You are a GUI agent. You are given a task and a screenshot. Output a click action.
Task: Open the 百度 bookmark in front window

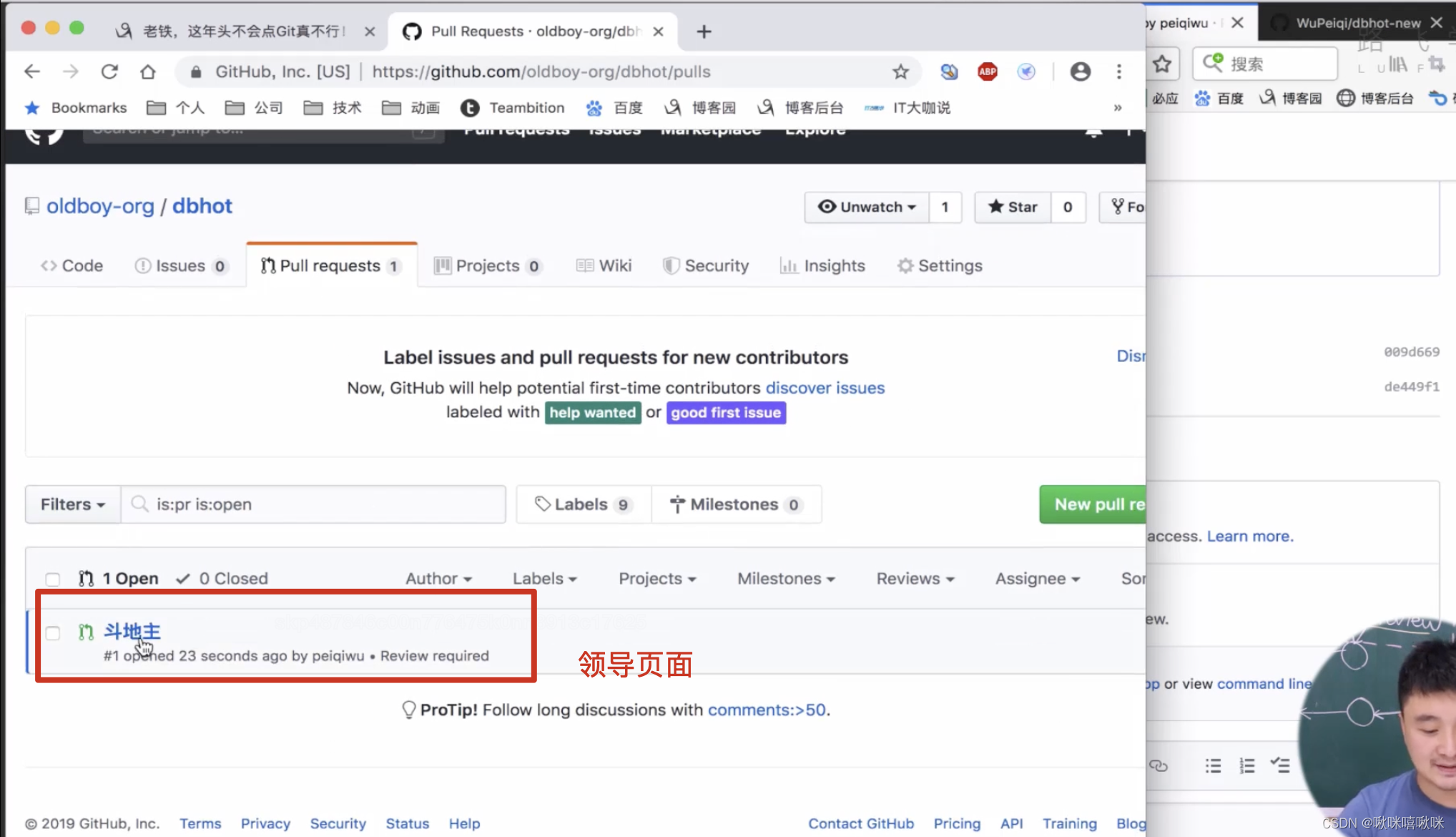614,108
